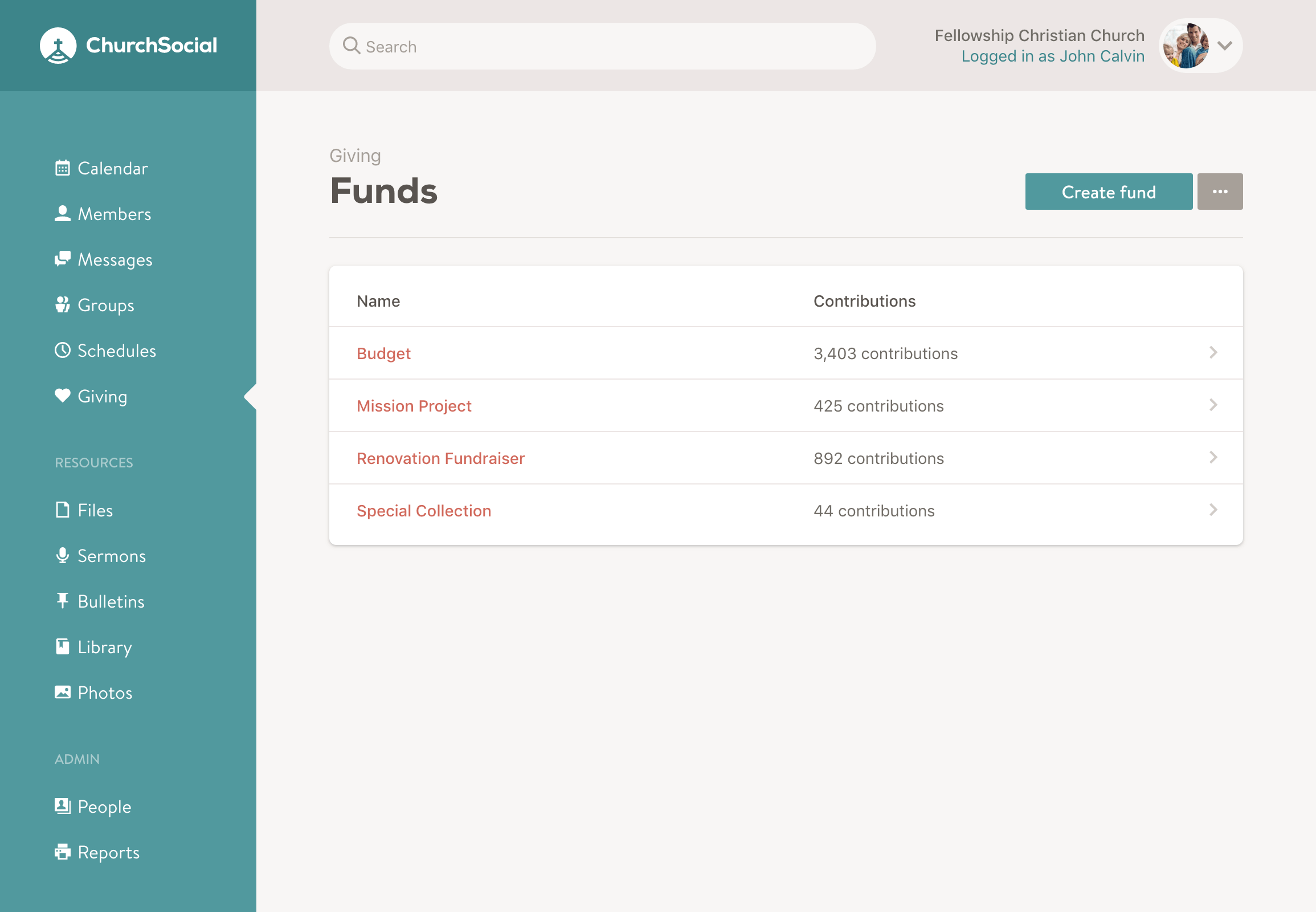The image size is (1316, 912).
Task: Expand the user account dropdown arrow
Action: [x=1225, y=46]
